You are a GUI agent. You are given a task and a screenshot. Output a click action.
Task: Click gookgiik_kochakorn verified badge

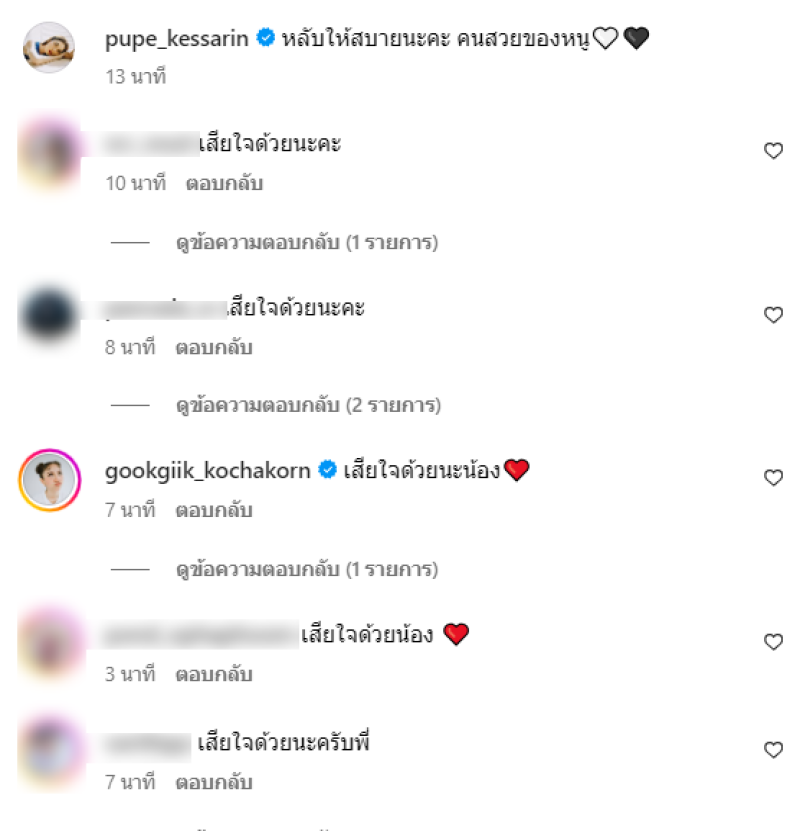[x=327, y=470]
